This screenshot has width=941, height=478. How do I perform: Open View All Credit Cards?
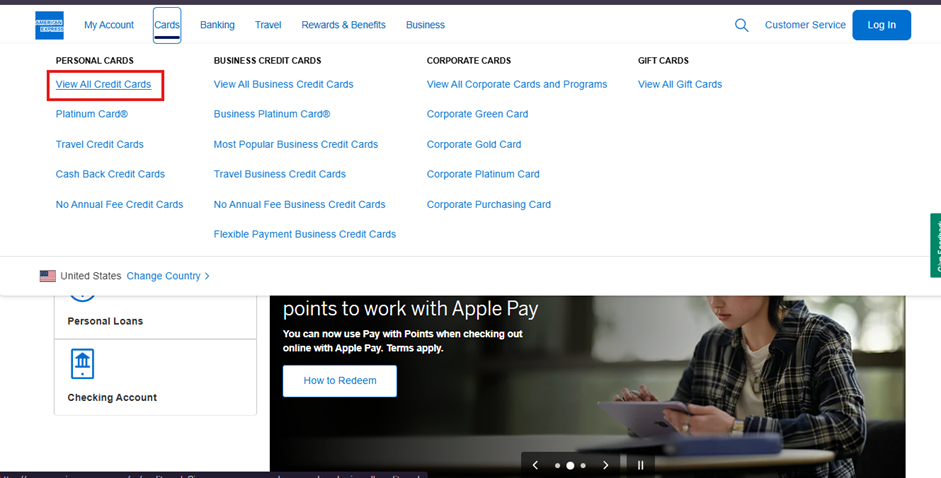pos(103,85)
